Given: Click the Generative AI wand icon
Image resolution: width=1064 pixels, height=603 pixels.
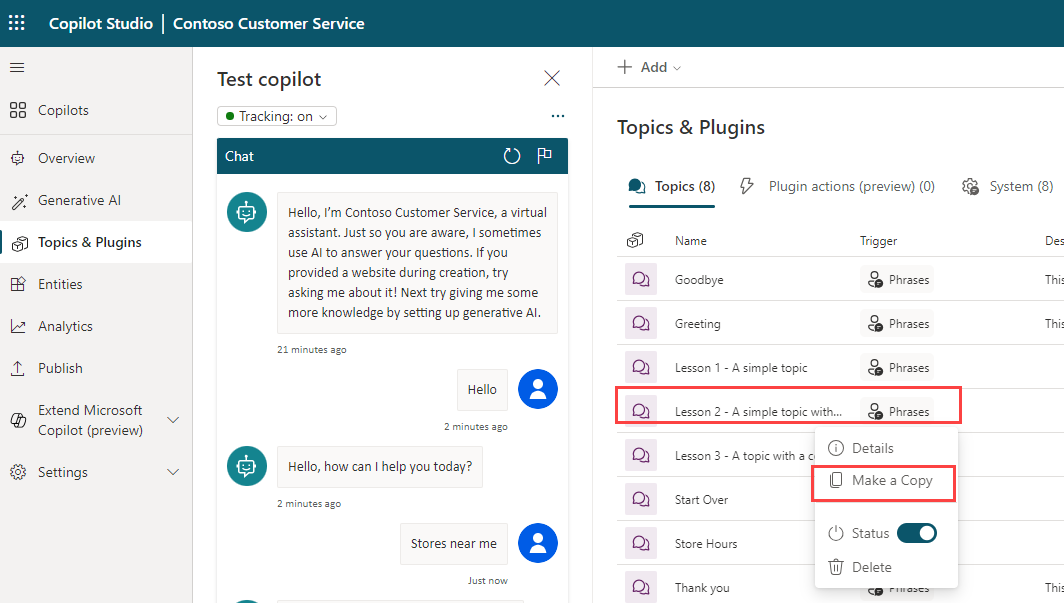Looking at the screenshot, I should (x=19, y=201).
